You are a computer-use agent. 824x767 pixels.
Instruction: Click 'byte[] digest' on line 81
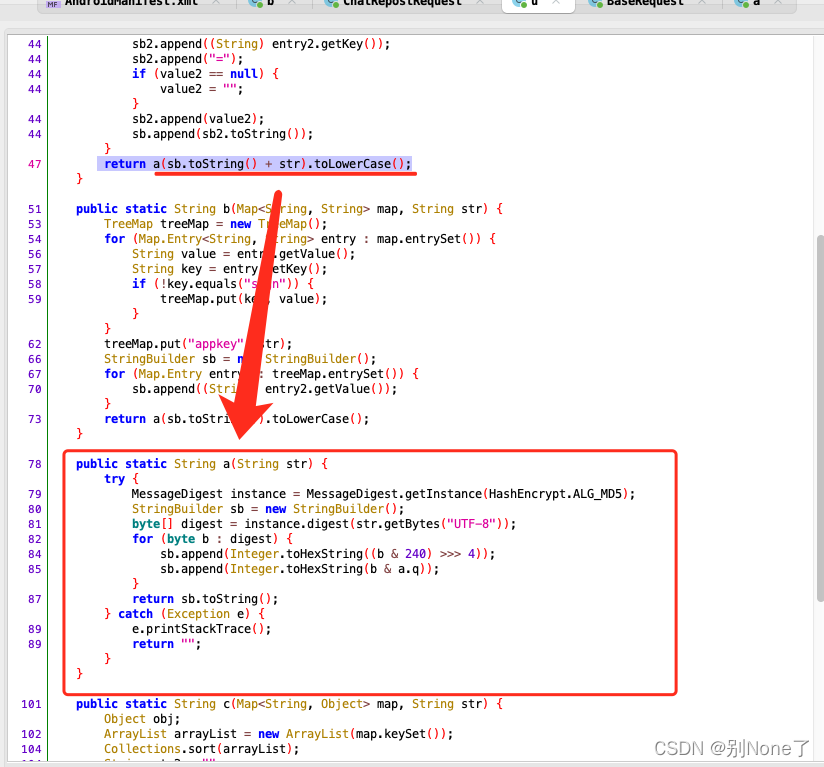point(178,524)
